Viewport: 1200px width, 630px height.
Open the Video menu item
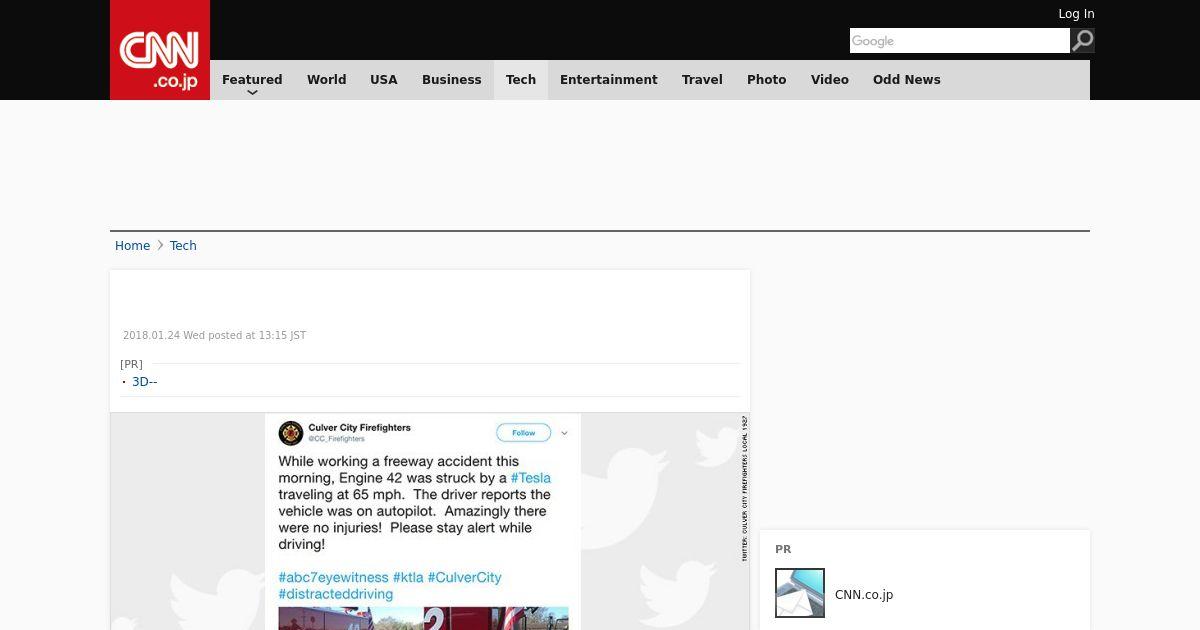[x=830, y=79]
